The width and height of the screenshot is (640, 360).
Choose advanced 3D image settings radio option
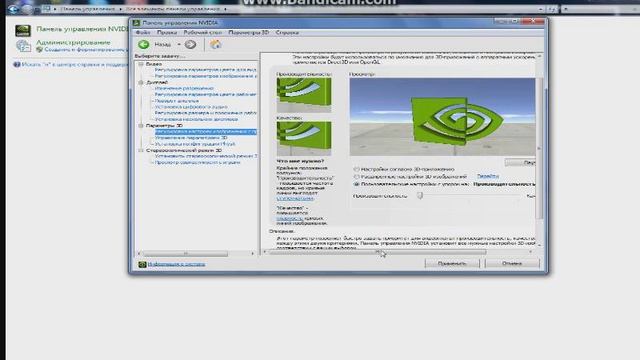[357, 177]
